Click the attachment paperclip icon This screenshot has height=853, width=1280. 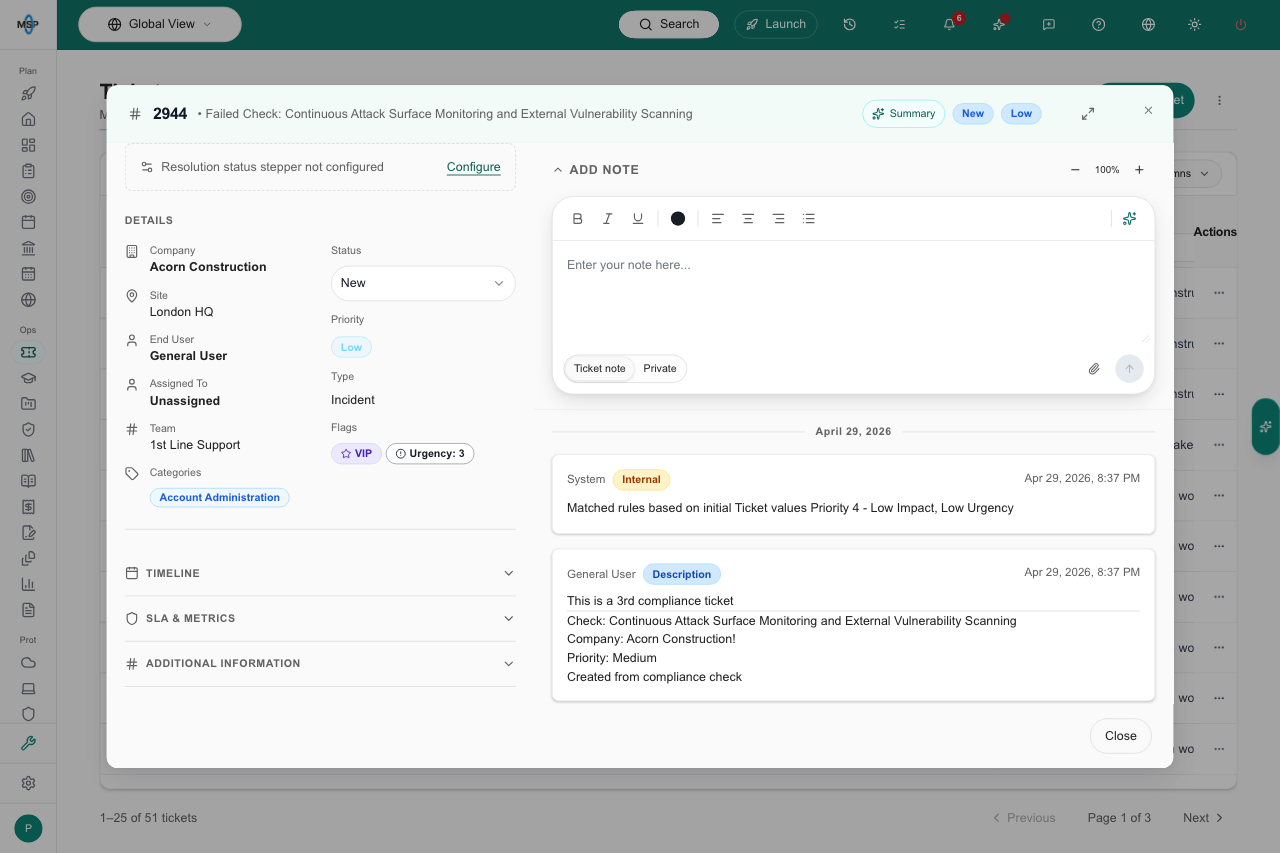(x=1094, y=369)
